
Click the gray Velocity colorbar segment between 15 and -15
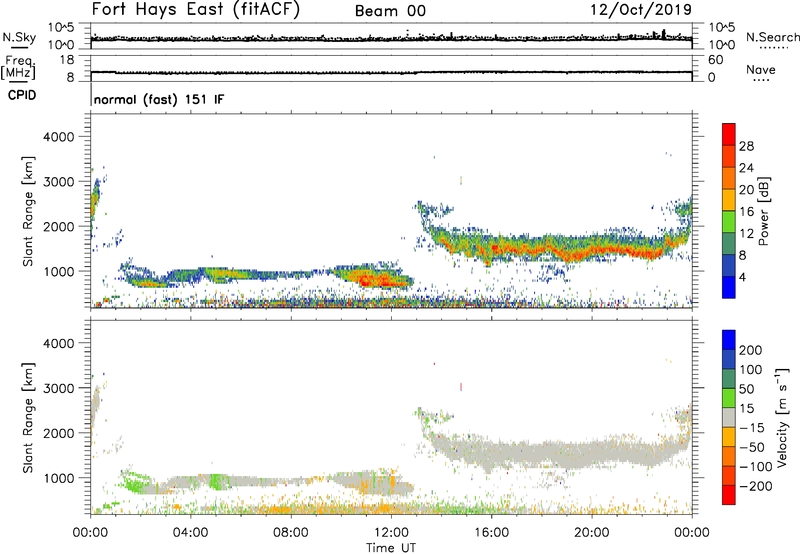(729, 417)
